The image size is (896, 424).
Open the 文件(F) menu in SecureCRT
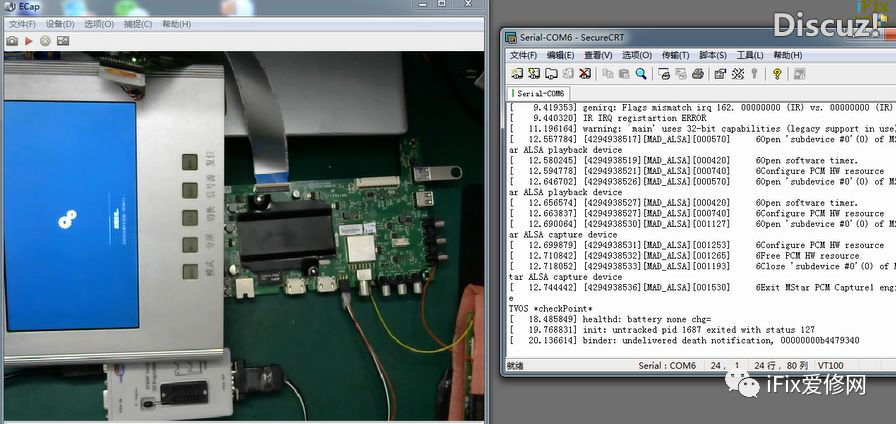[523, 55]
